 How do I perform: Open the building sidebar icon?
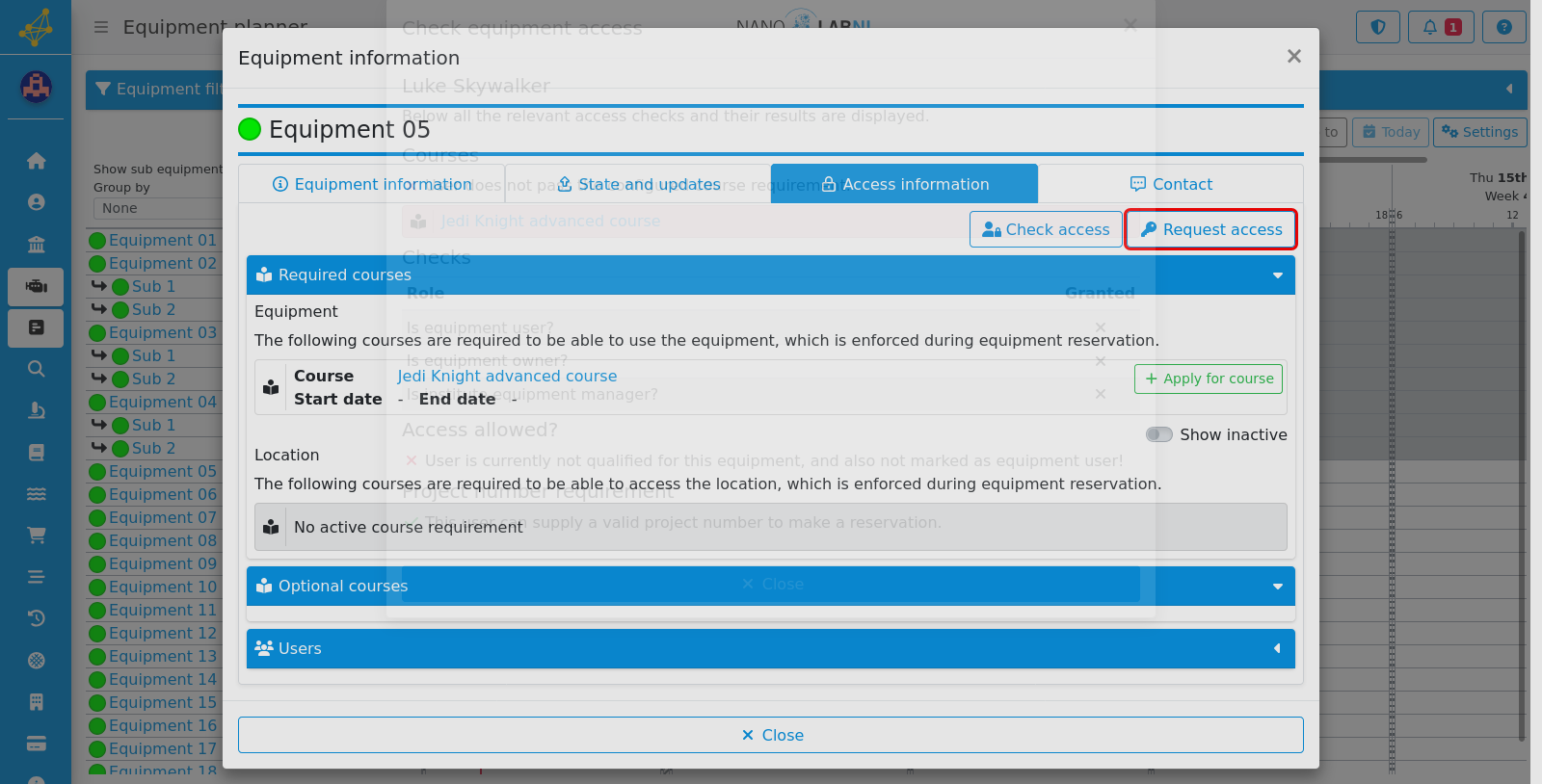click(36, 702)
